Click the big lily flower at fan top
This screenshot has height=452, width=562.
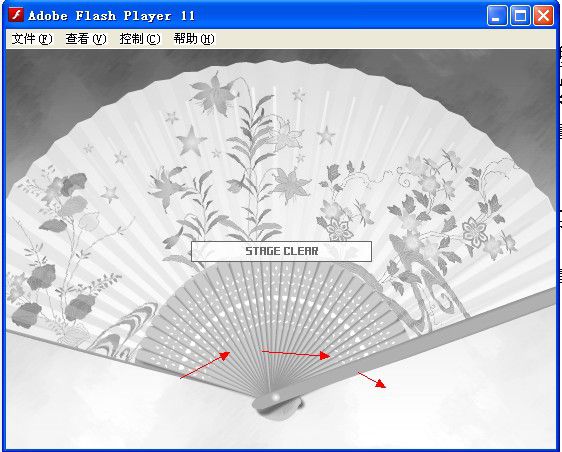coord(214,93)
